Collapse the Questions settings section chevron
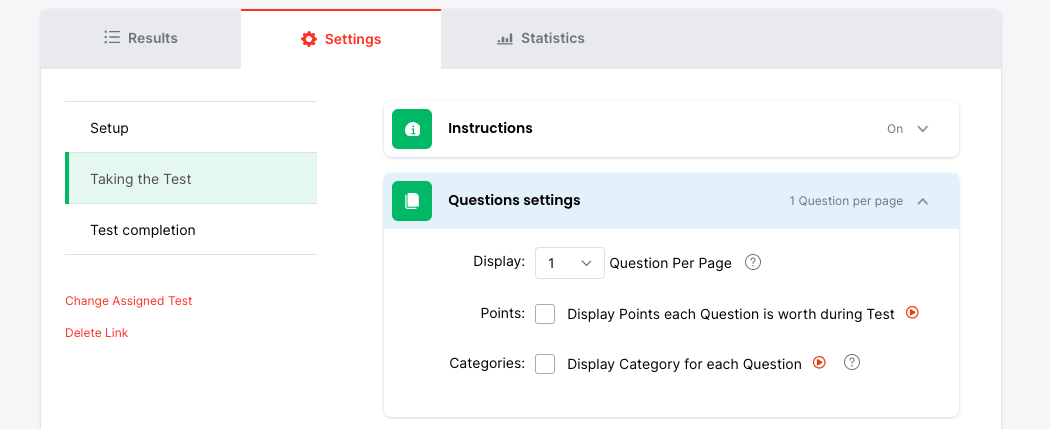Screen dimensions: 1050x429 pos(923,201)
